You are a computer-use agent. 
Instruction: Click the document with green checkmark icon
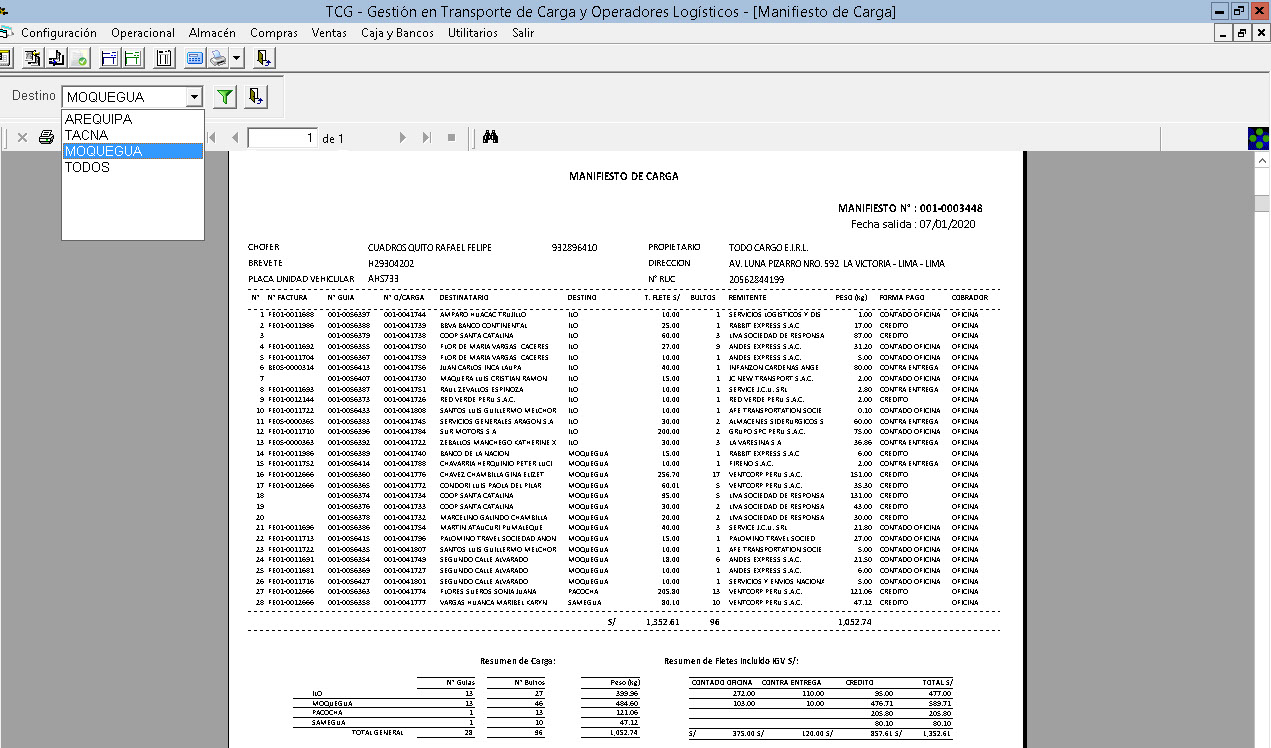pos(79,58)
